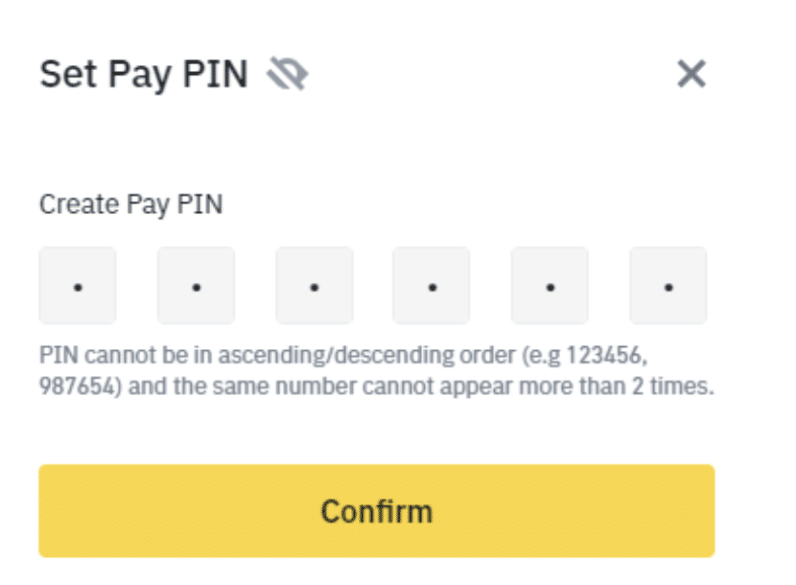Click the PIN rules hint text
This screenshot has height=585, width=796.
tap(376, 371)
